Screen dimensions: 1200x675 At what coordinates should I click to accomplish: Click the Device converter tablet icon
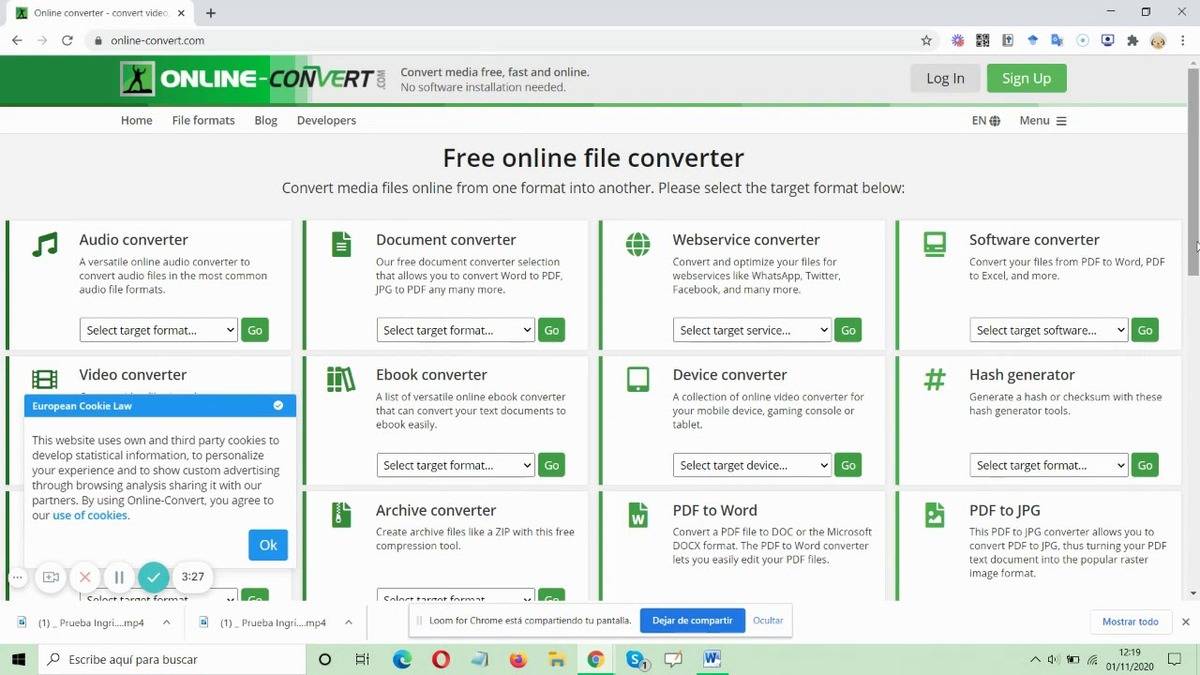(638, 379)
